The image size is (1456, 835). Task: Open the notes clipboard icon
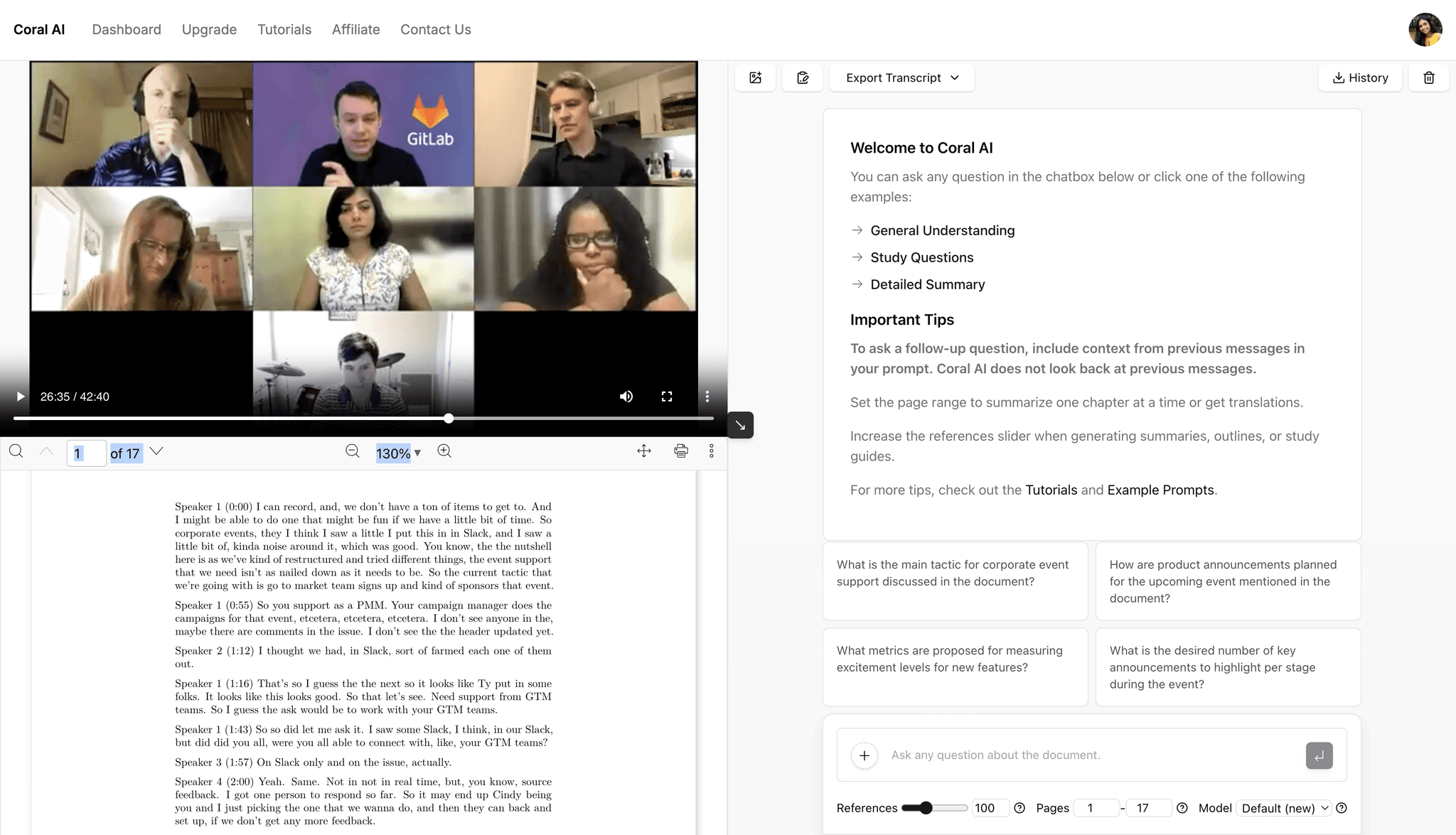pos(803,77)
